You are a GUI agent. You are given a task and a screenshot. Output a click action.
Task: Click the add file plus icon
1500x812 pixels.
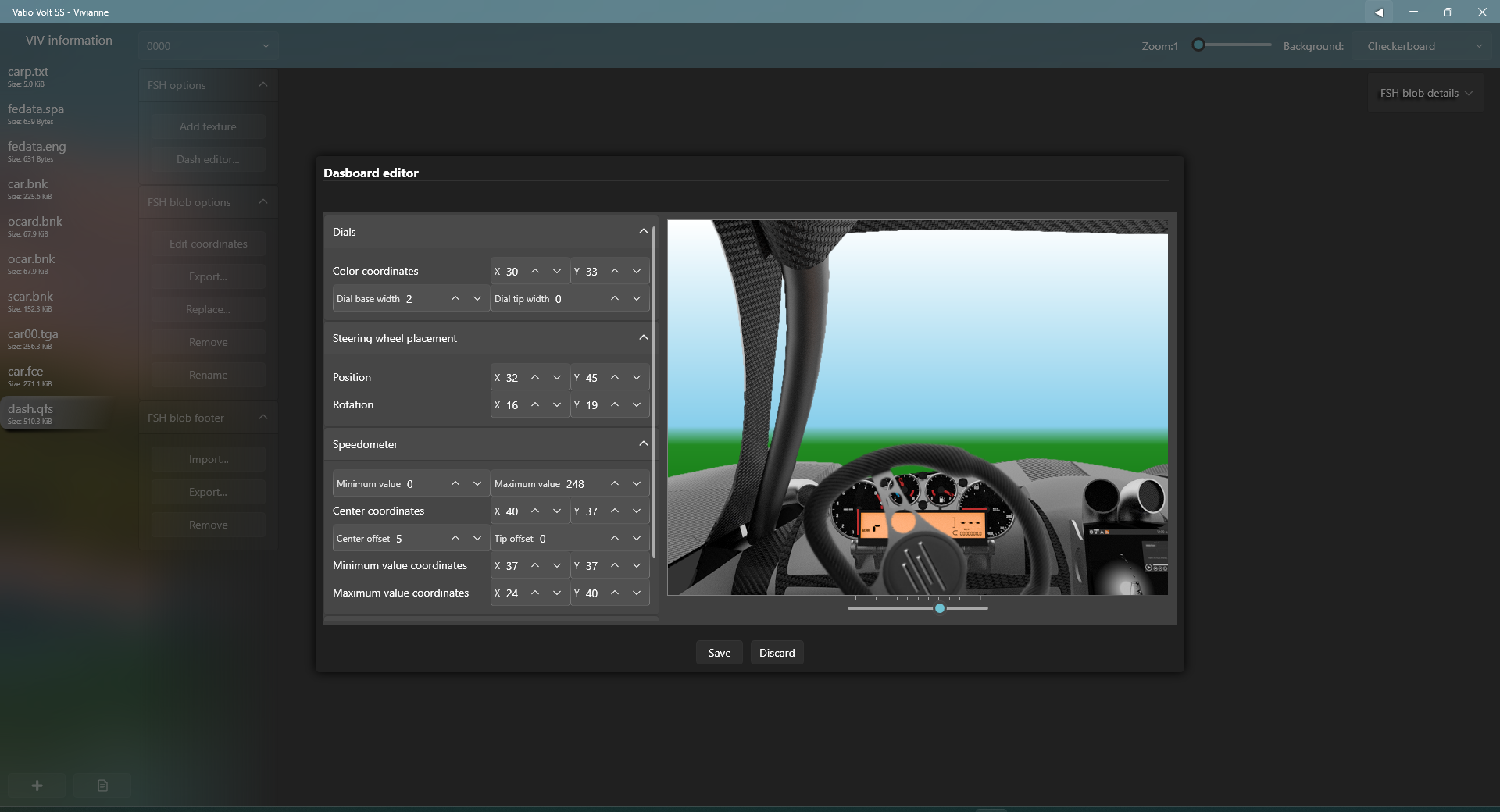coord(37,785)
